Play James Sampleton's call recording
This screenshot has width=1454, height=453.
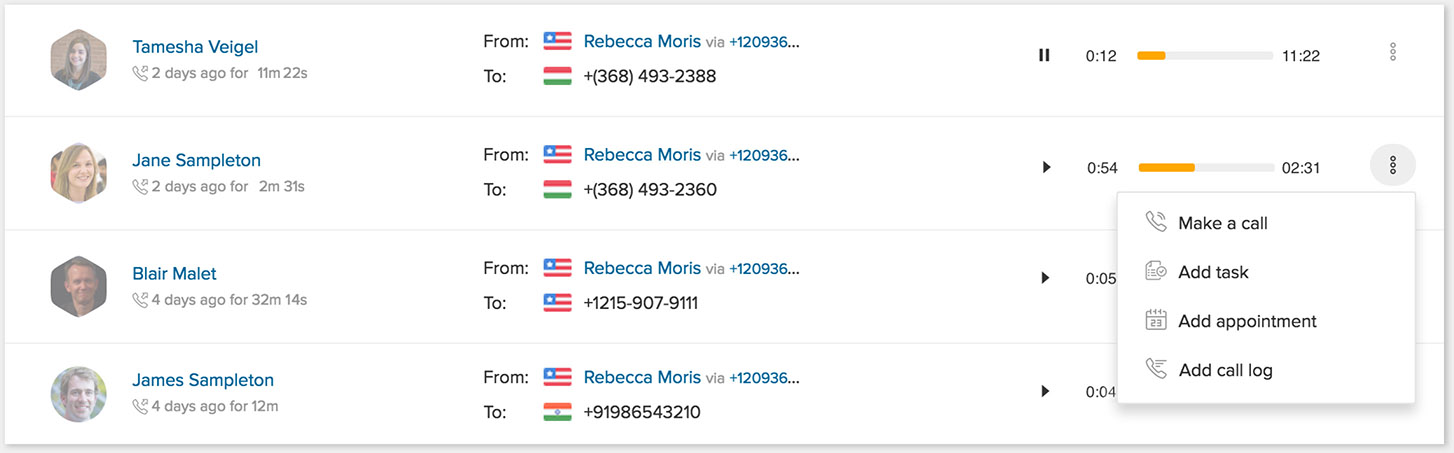(x=1045, y=391)
